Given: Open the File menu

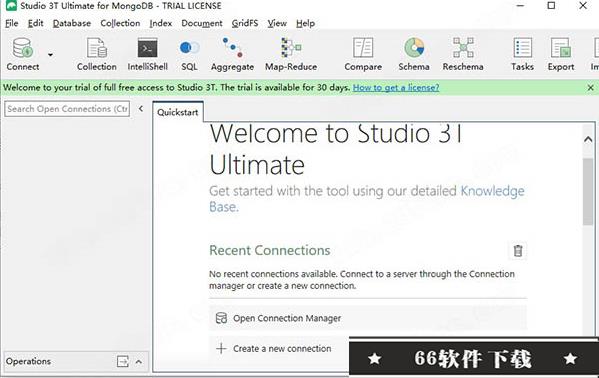Looking at the screenshot, I should pyautogui.click(x=11, y=23).
